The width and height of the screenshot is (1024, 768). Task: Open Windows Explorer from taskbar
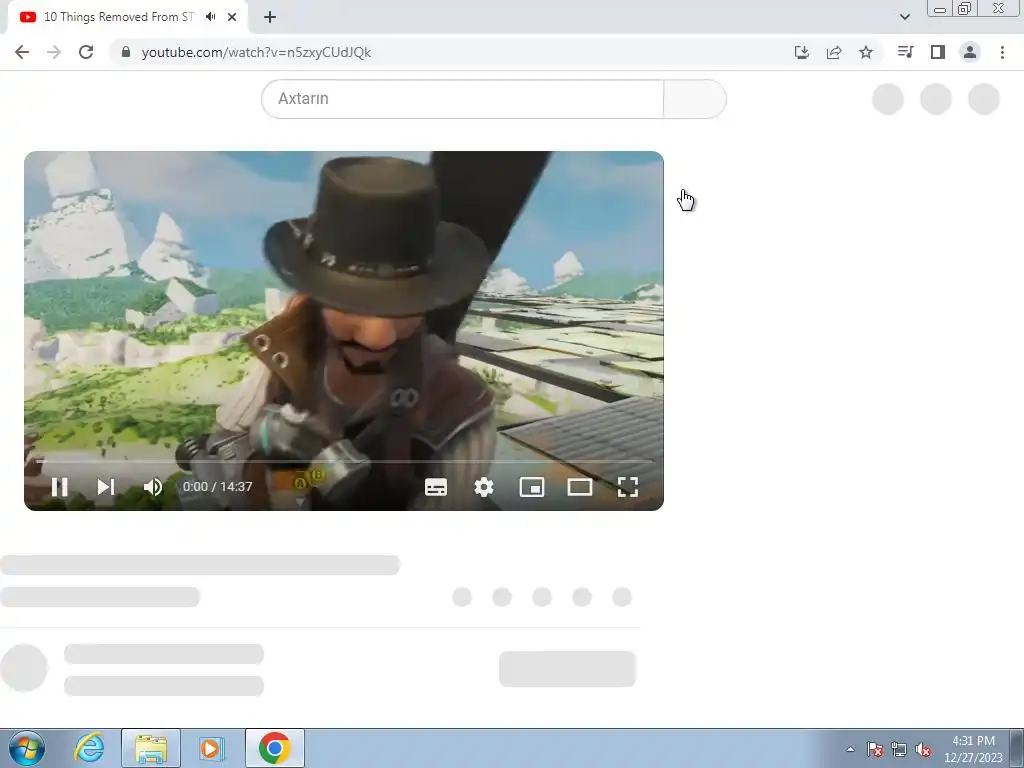click(x=151, y=748)
